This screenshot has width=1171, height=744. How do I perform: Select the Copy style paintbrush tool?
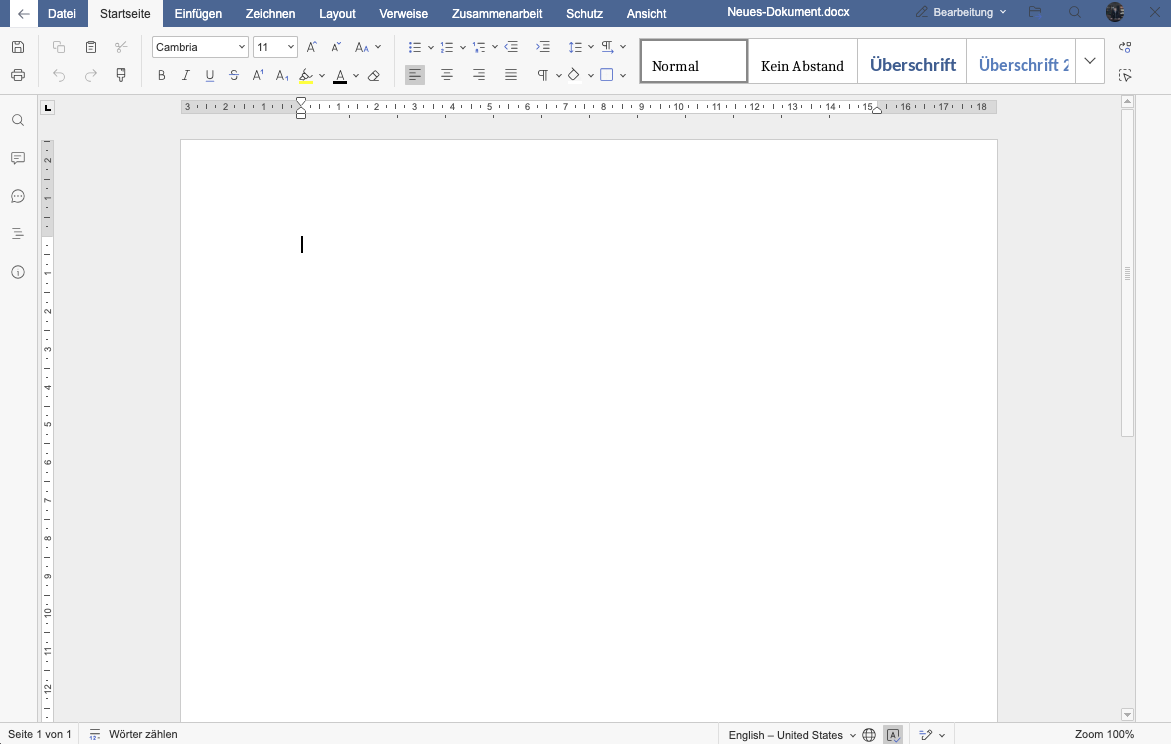[x=121, y=75]
